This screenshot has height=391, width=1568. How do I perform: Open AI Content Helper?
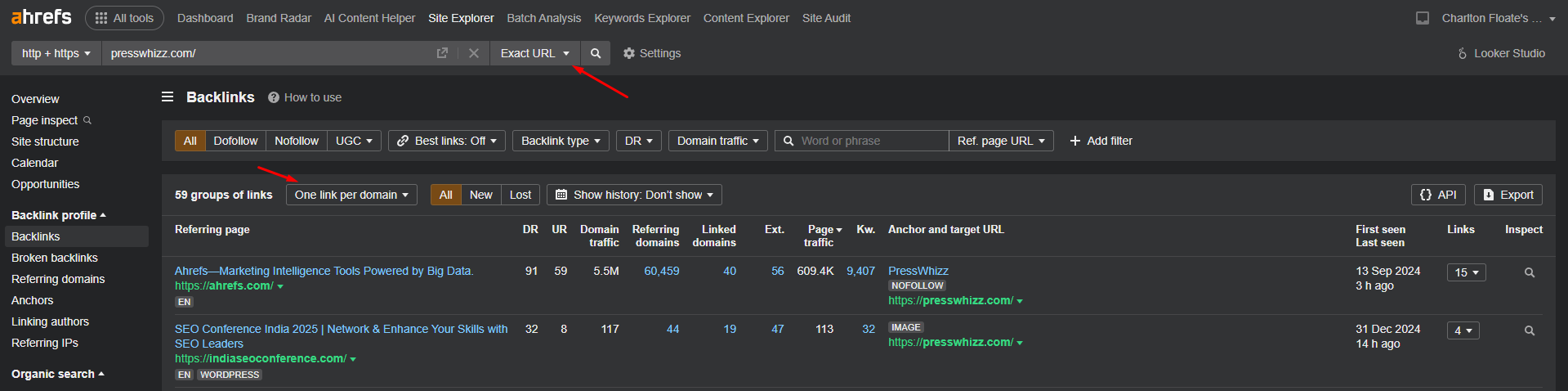[x=369, y=18]
